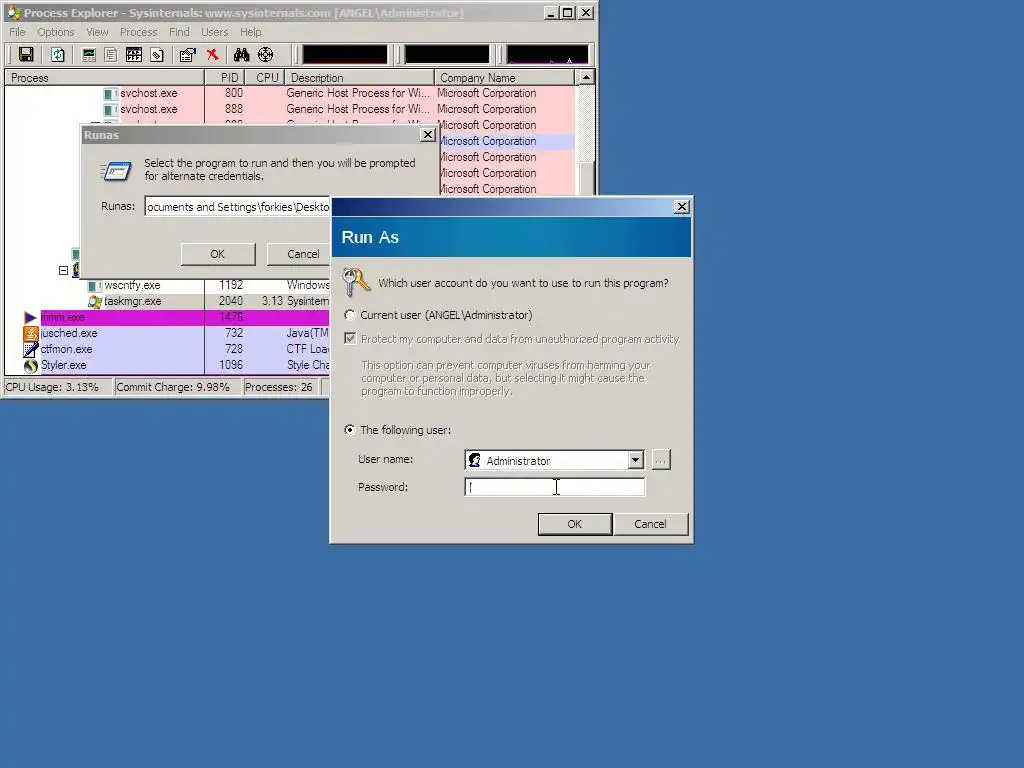Click the DLL/Handles view toolbar icon
This screenshot has width=1024, height=768.
[x=157, y=55]
